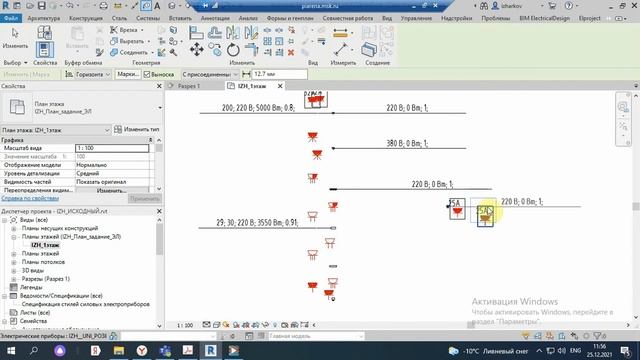Toggle the Выноска (Leader) checkbox
This screenshot has width=640, height=360.
(x=147, y=75)
